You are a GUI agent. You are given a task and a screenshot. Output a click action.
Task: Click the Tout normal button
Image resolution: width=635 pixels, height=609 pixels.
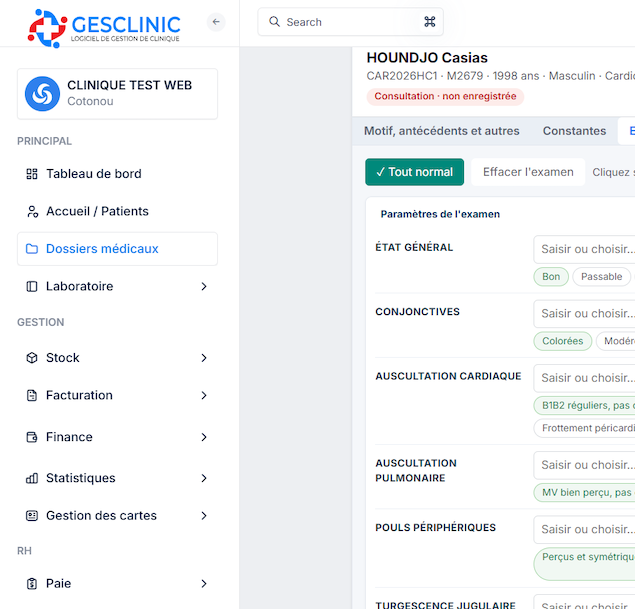tap(414, 172)
